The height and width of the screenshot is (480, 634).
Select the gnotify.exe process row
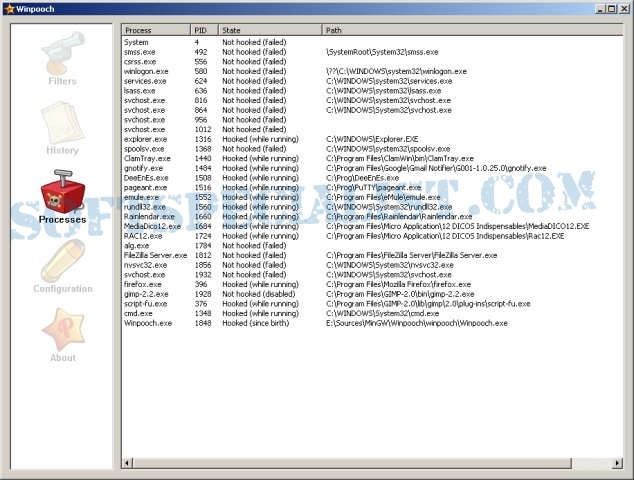(x=372, y=168)
